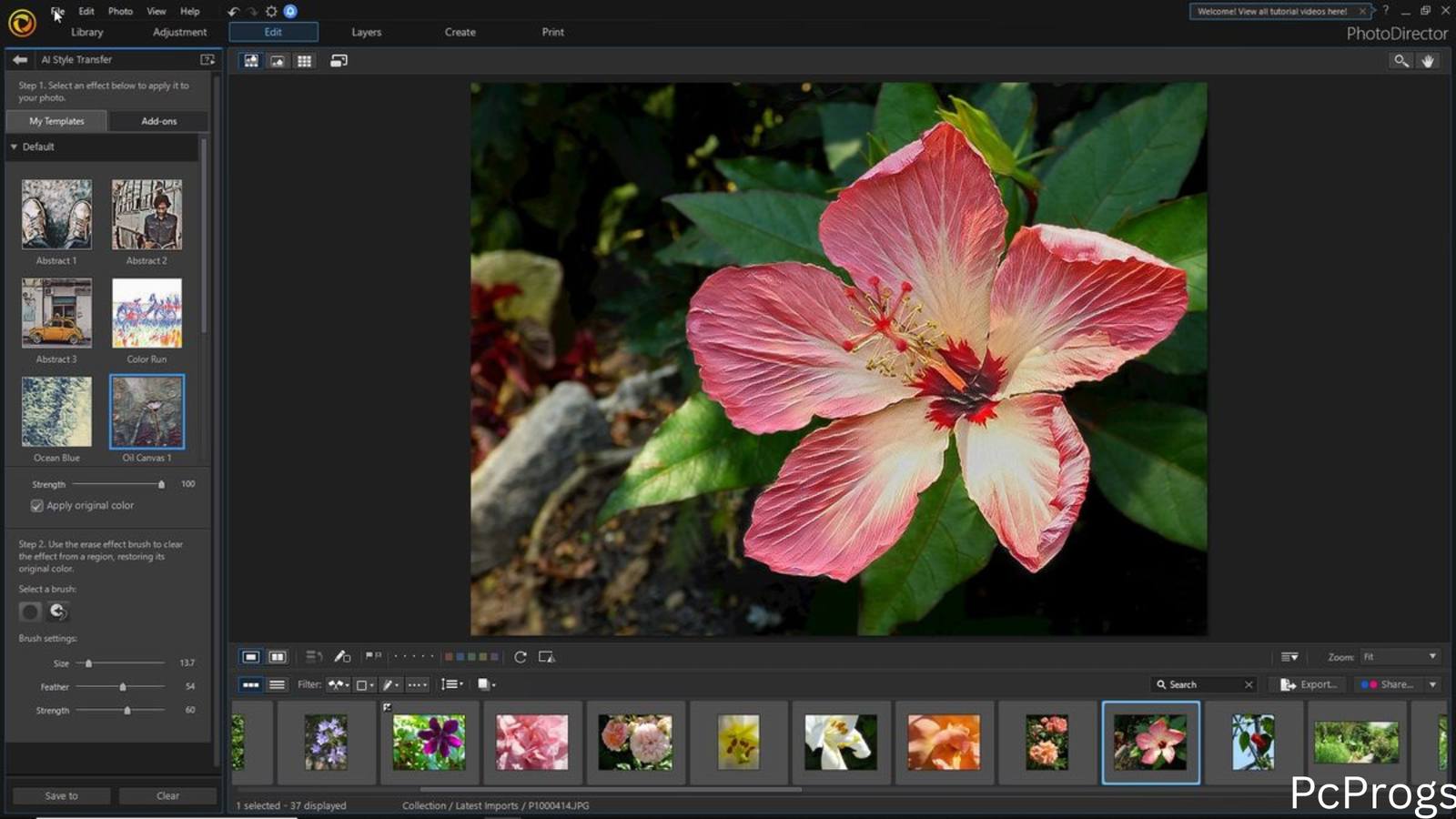Select the My Templates tab

pyautogui.click(x=56, y=121)
